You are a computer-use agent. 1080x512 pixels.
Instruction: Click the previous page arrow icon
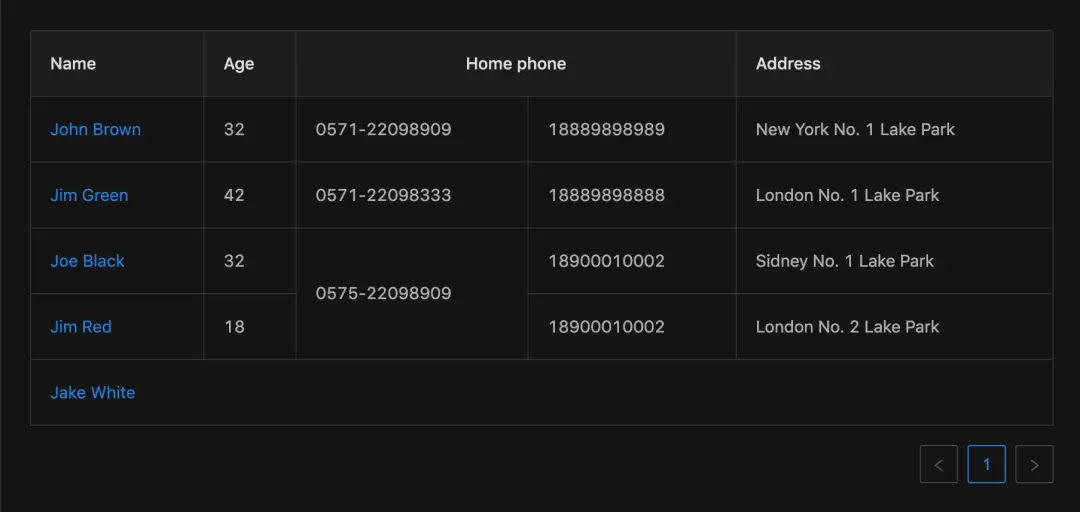pos(938,465)
